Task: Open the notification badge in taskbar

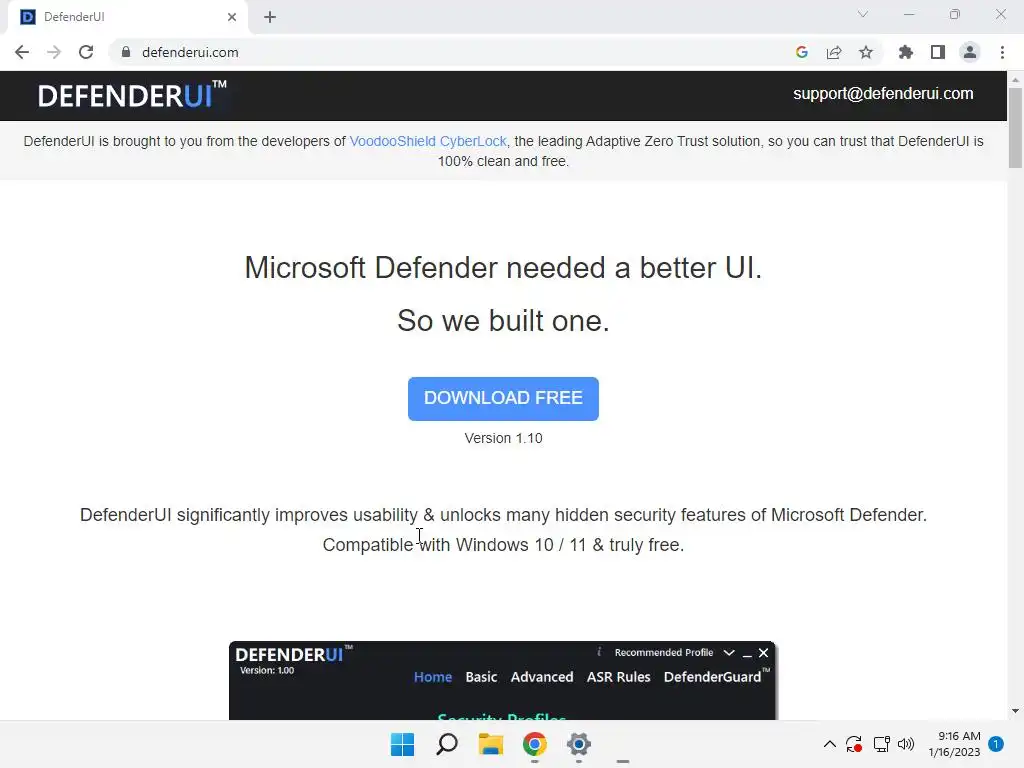Action: coord(996,744)
